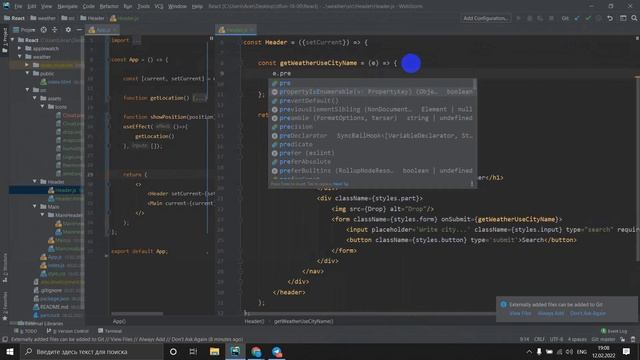
Task: Open the File menu
Action: (18, 6)
